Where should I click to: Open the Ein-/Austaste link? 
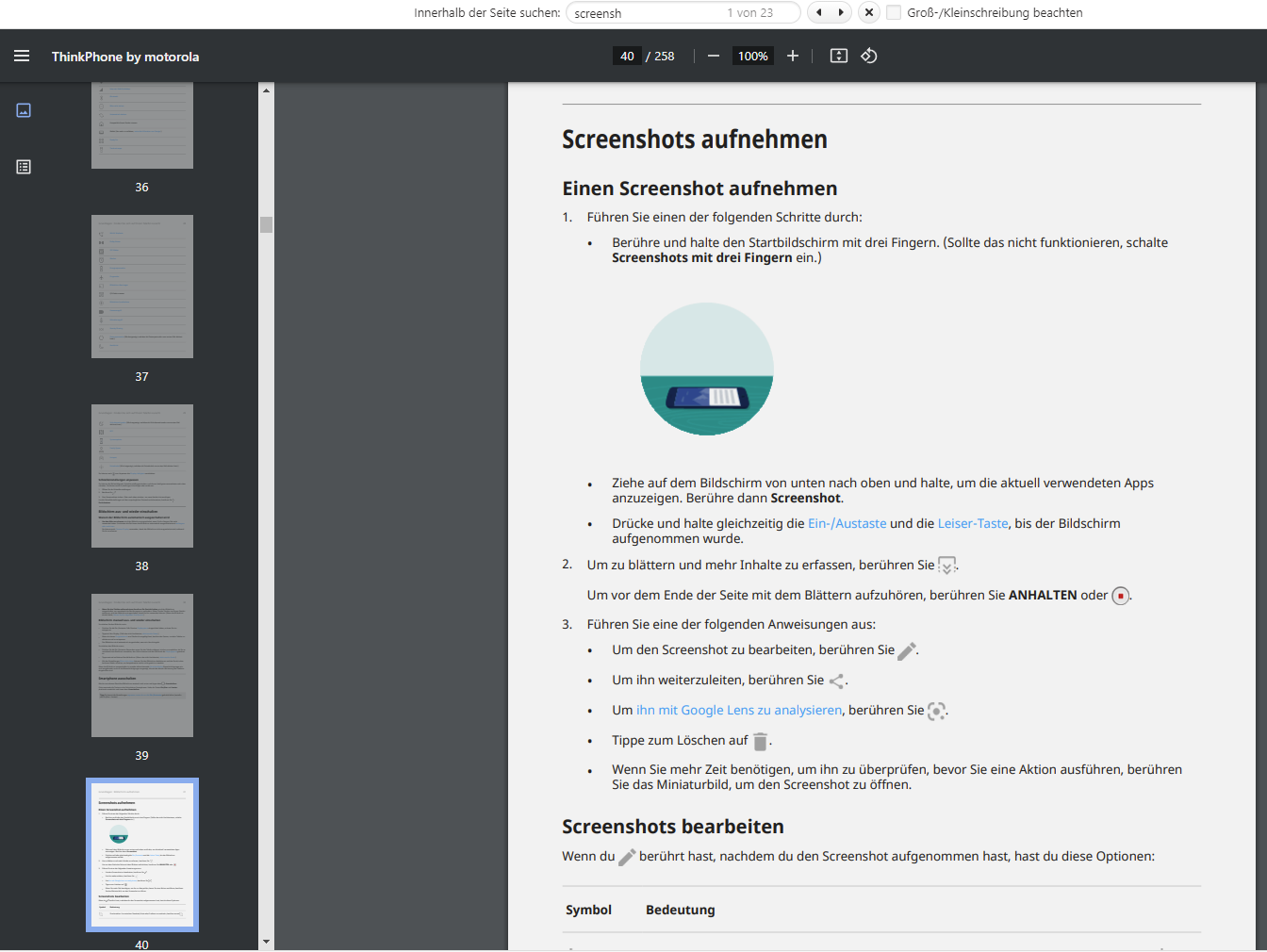847,524
